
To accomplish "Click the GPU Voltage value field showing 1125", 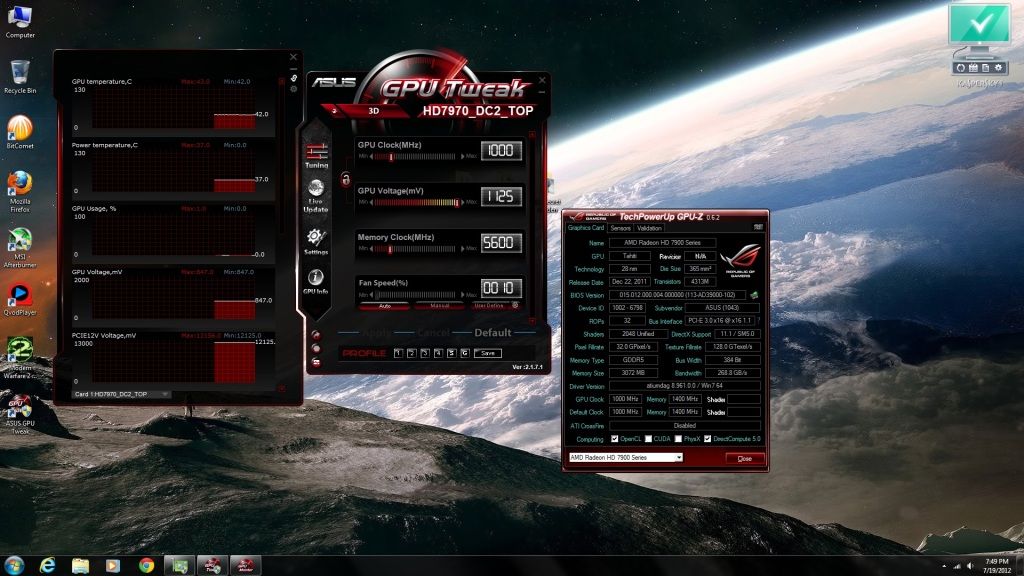I will coord(502,196).
